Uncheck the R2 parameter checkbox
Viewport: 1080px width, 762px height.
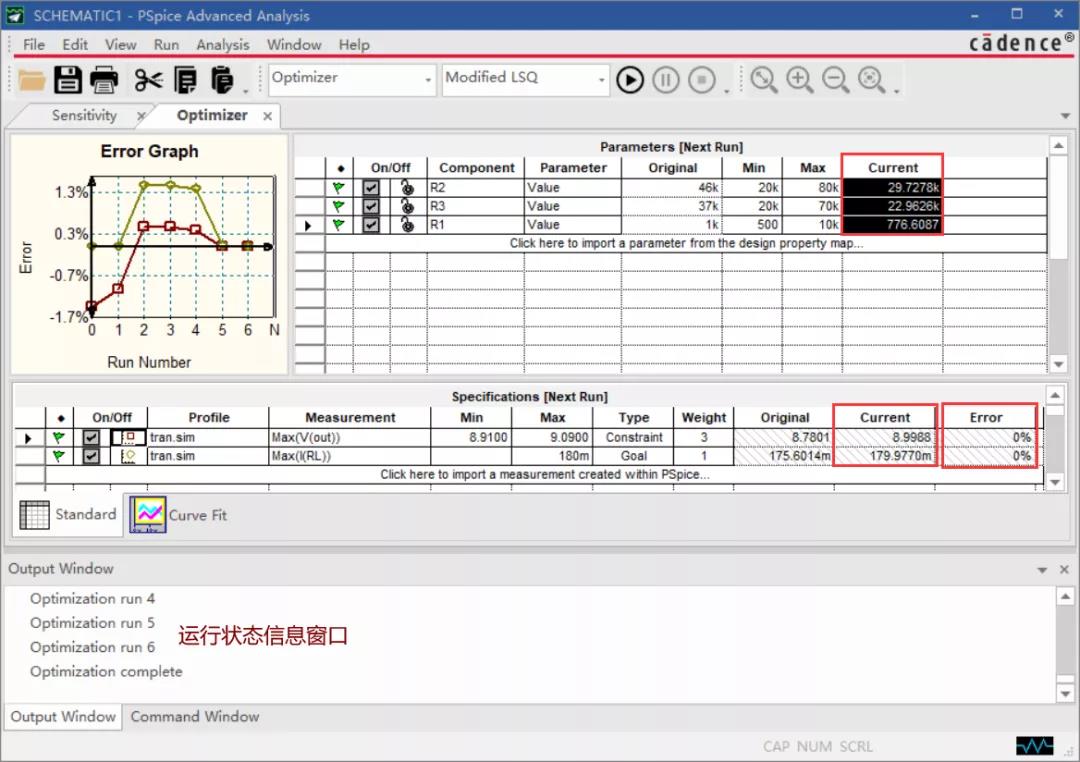pos(371,187)
